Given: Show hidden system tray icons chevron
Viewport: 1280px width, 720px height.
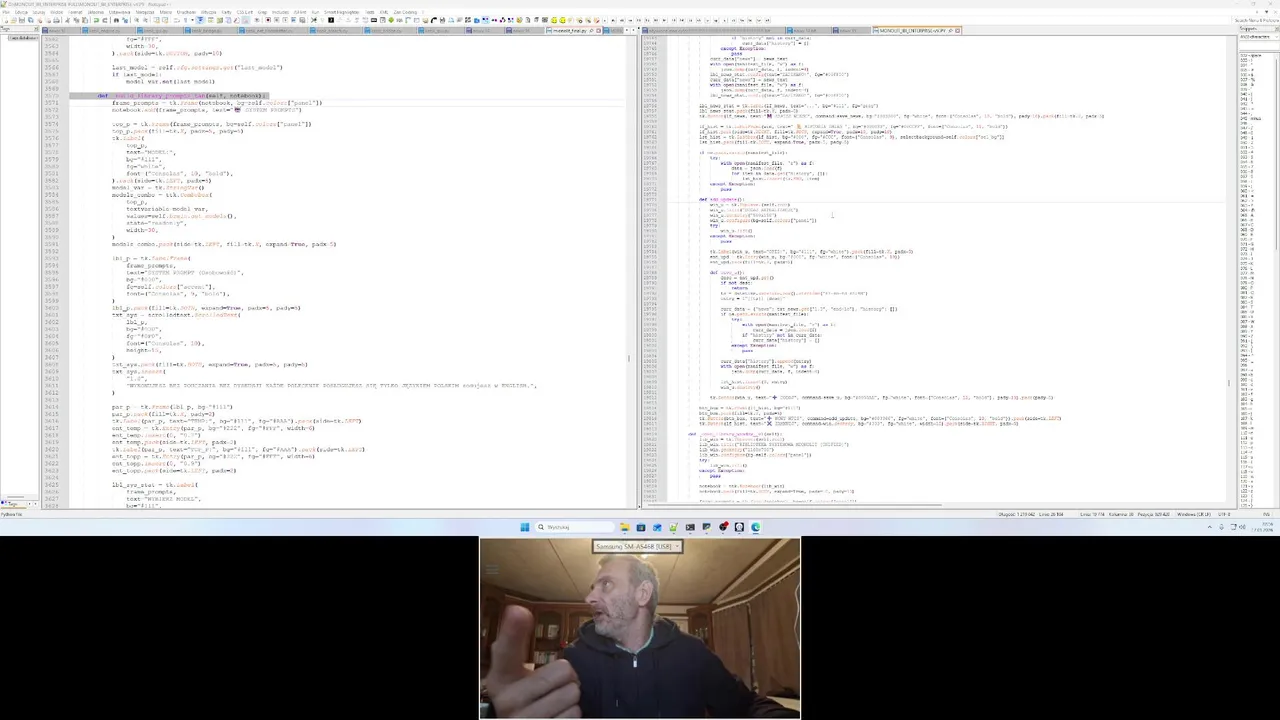Looking at the screenshot, I should click(1209, 527).
